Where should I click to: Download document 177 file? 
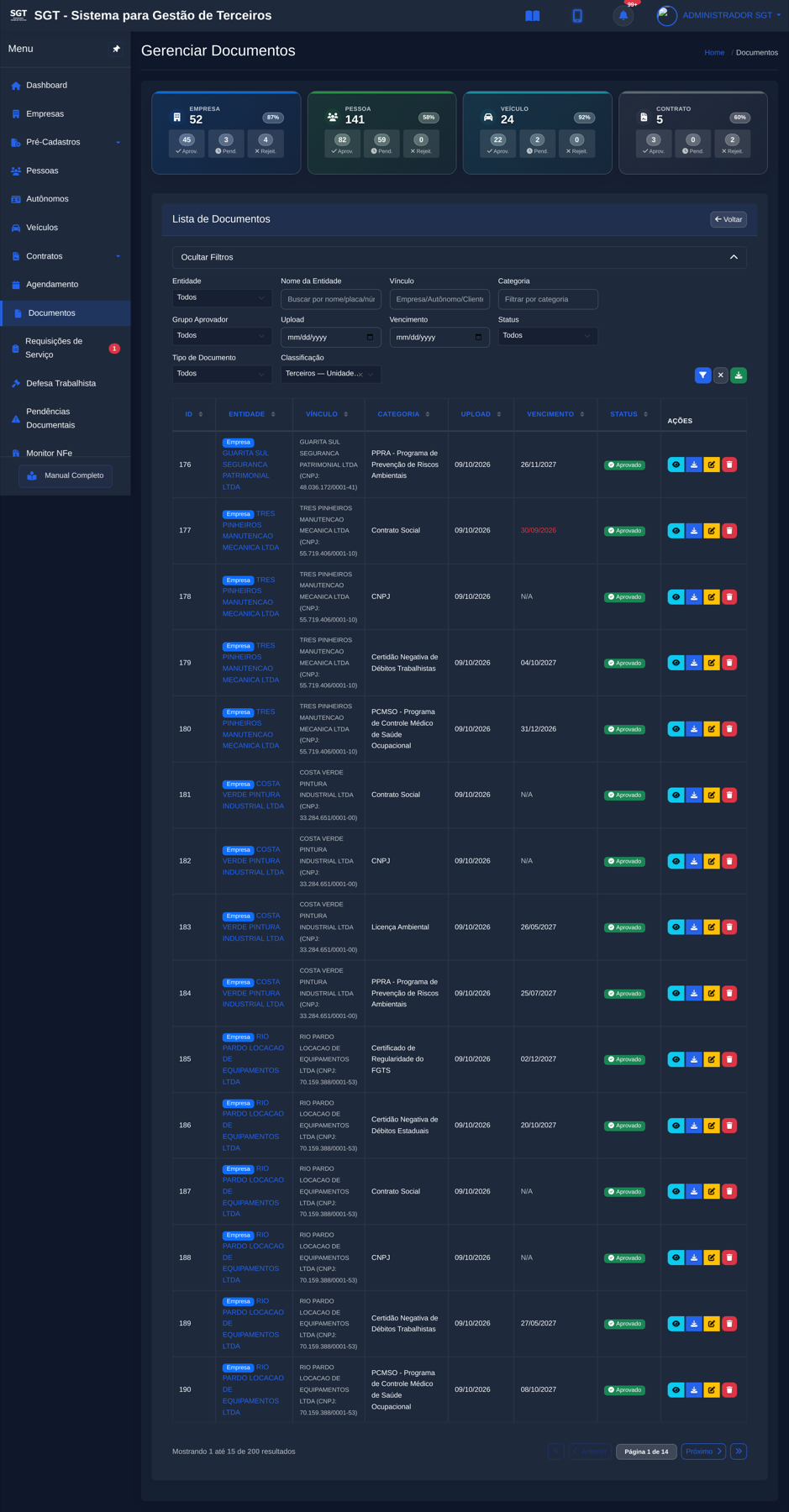pos(694,531)
